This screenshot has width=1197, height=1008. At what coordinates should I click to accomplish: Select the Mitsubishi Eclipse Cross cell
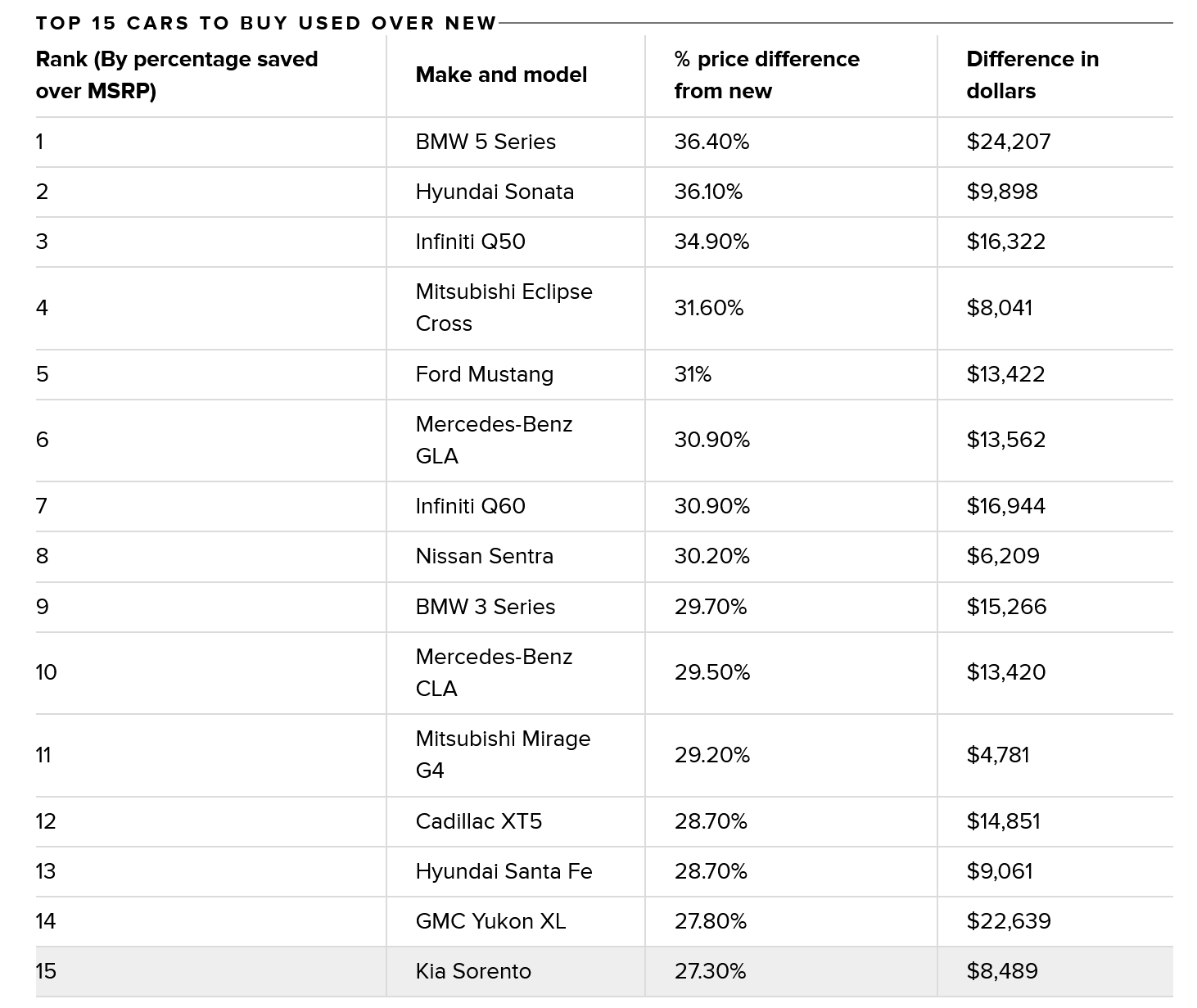(504, 307)
